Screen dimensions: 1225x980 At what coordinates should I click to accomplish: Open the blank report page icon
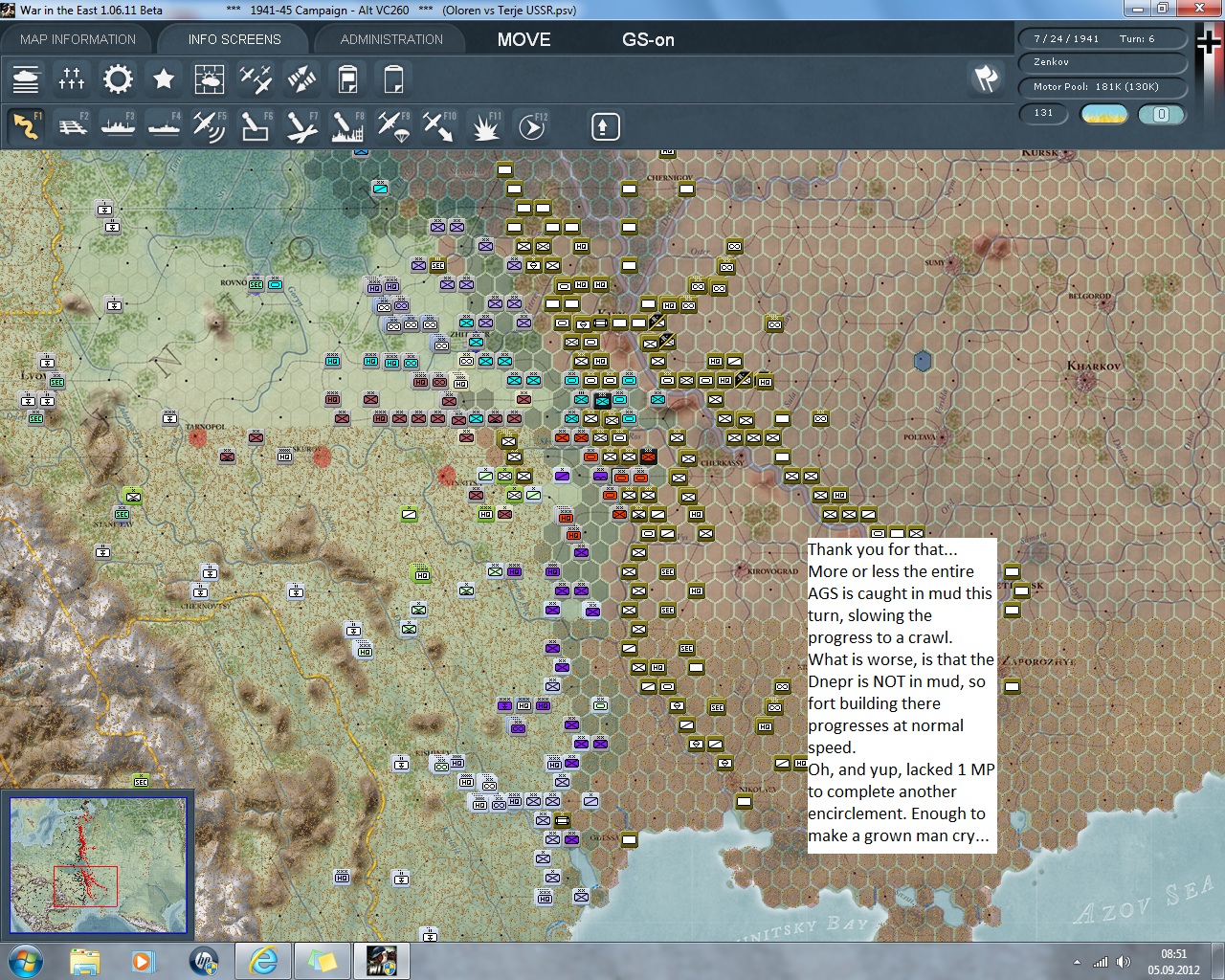click(x=393, y=78)
